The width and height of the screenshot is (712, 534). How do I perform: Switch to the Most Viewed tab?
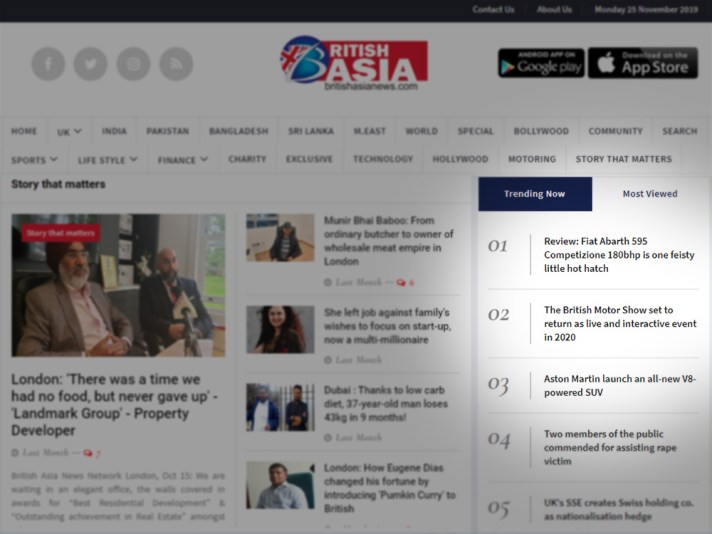click(x=649, y=194)
